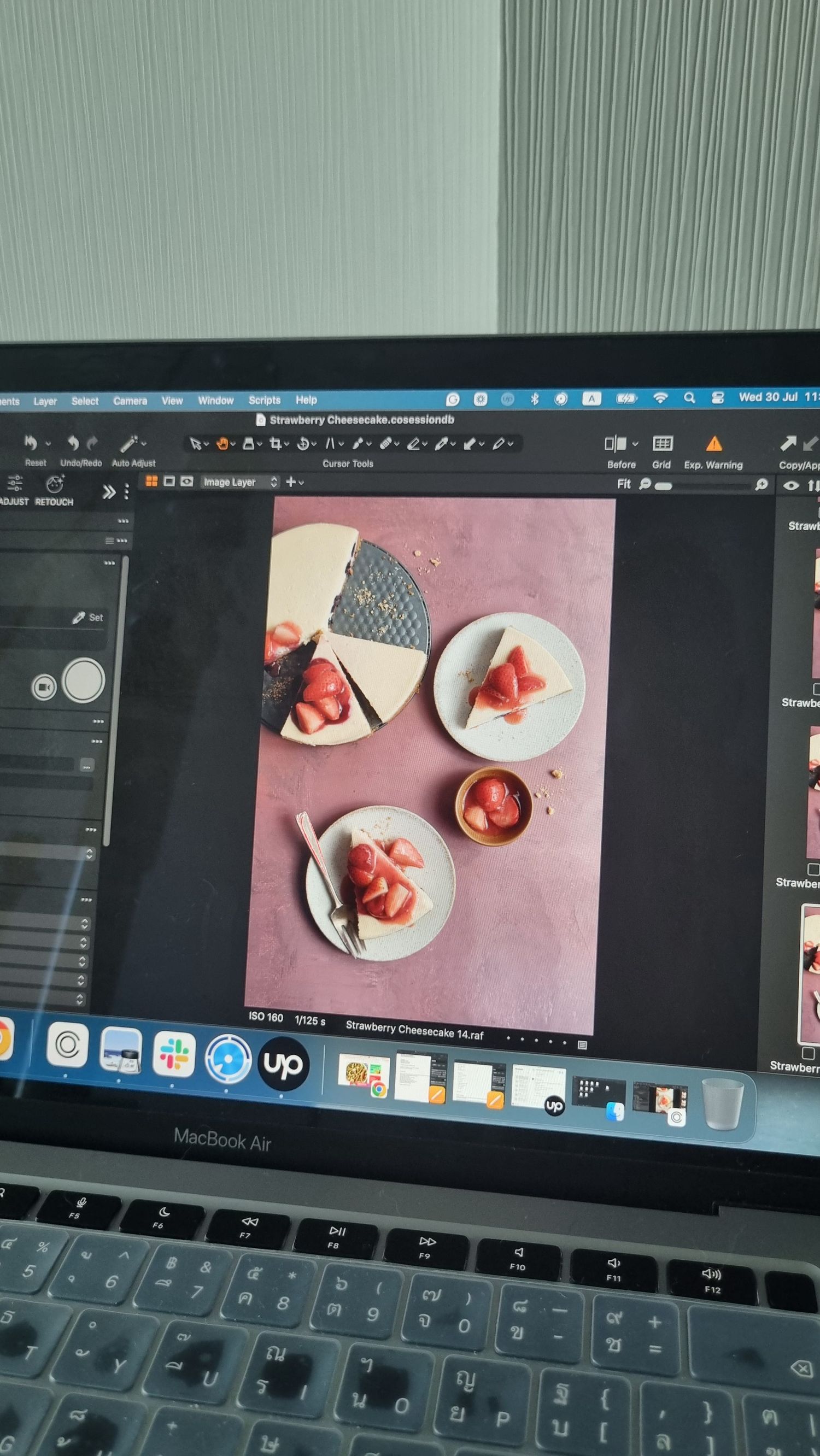Choose the Crop cursor tool
Viewport: 820px width, 1456px height.
click(276, 444)
